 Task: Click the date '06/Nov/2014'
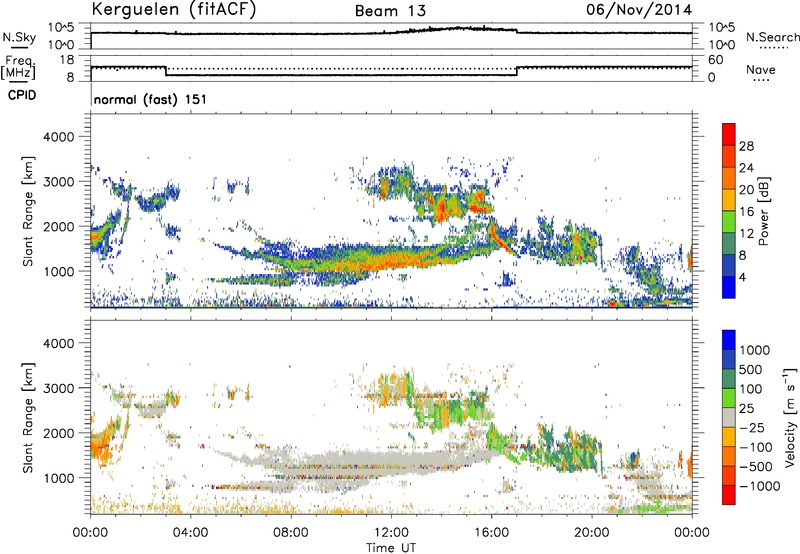639,10
